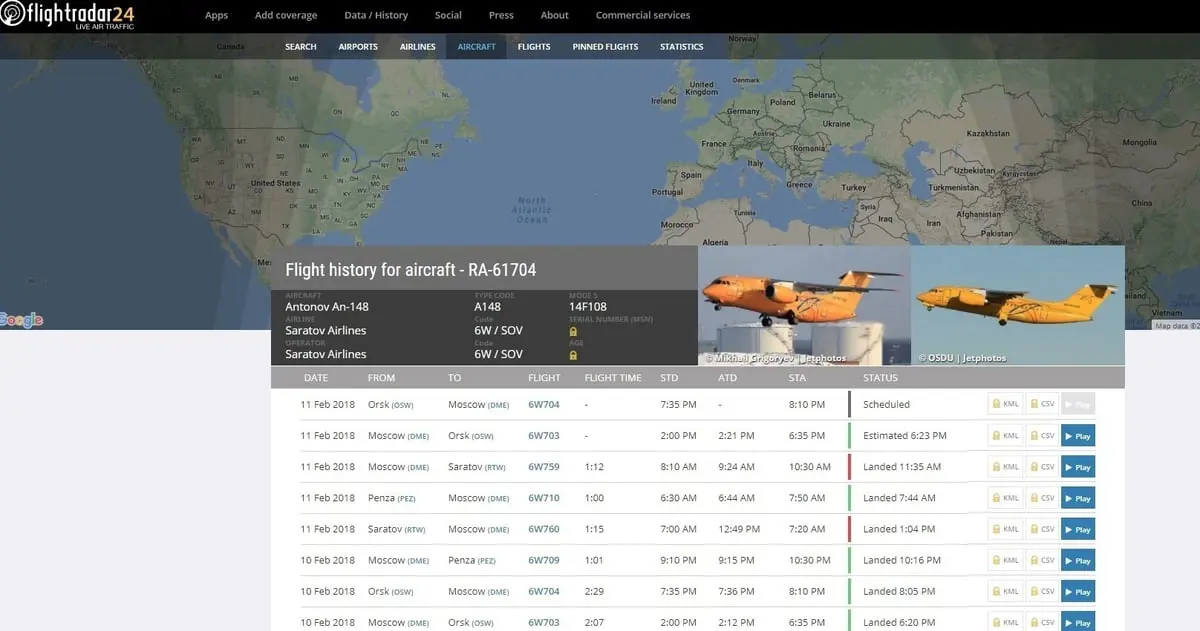Click the aircraft age lock icon
This screenshot has height=631, width=1200.
click(573, 354)
